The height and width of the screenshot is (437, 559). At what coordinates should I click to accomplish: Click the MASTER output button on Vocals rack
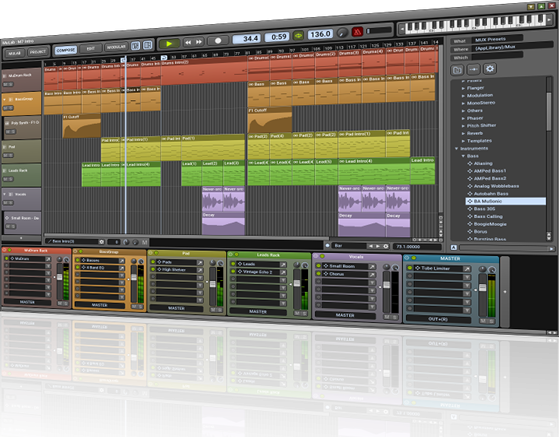click(x=345, y=315)
